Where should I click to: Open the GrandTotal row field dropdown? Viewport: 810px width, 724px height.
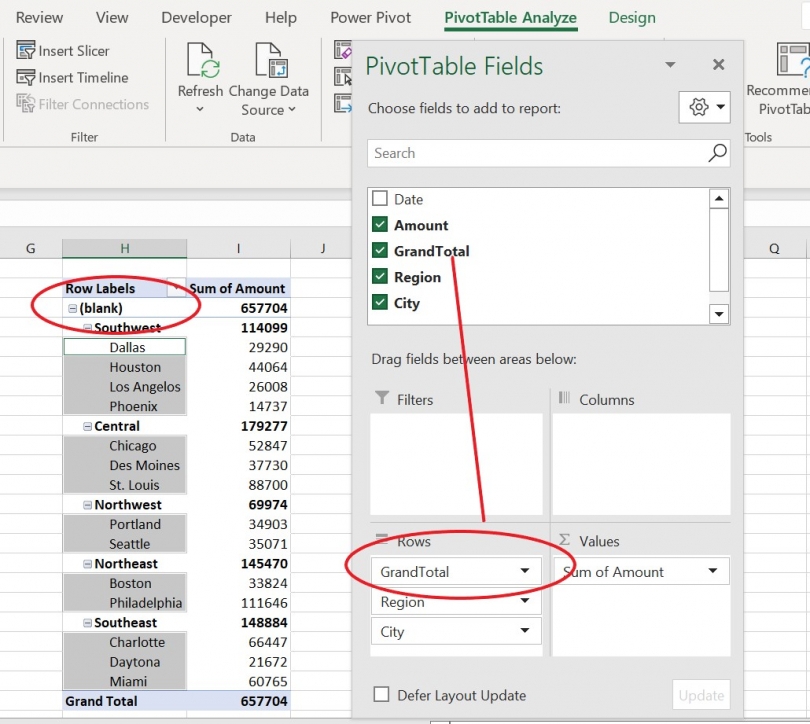525,571
